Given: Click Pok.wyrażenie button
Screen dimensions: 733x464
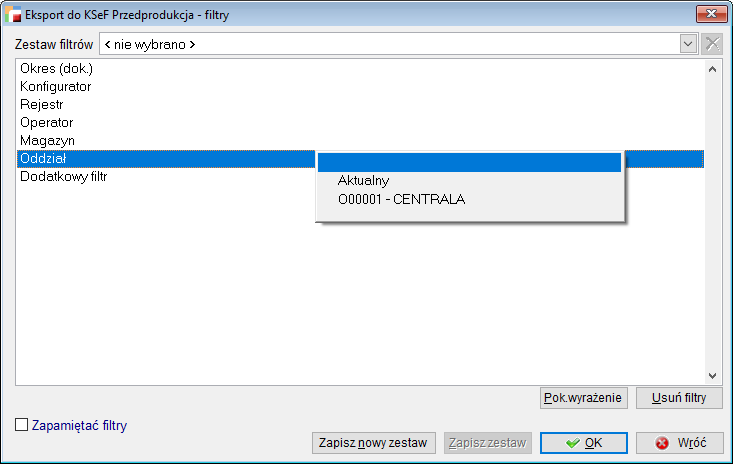Looking at the screenshot, I should [583, 398].
